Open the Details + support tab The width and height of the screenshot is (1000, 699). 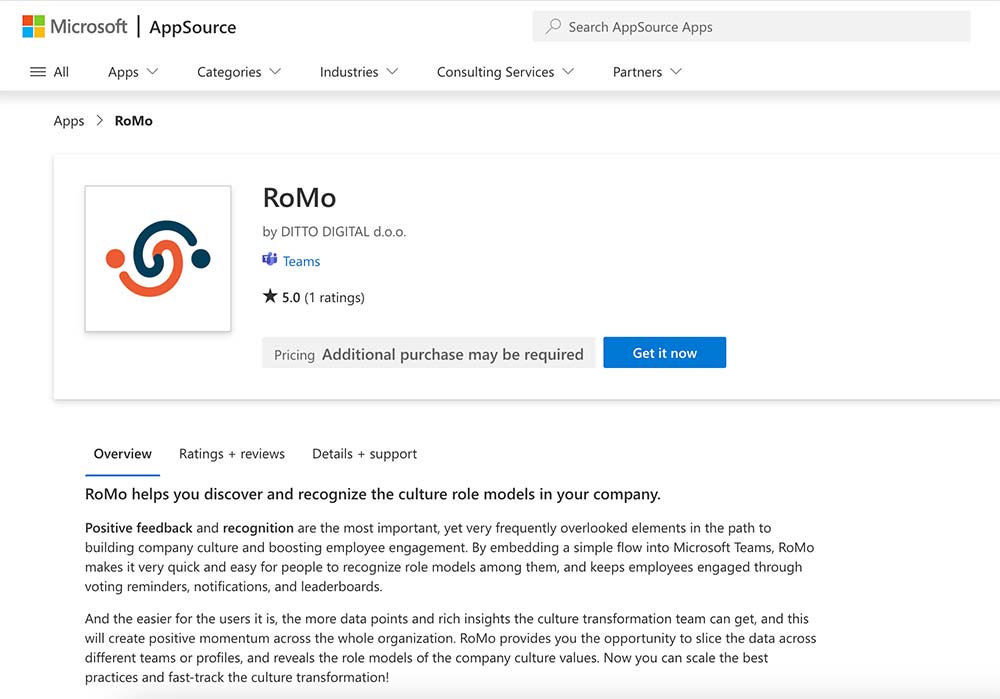(x=364, y=454)
